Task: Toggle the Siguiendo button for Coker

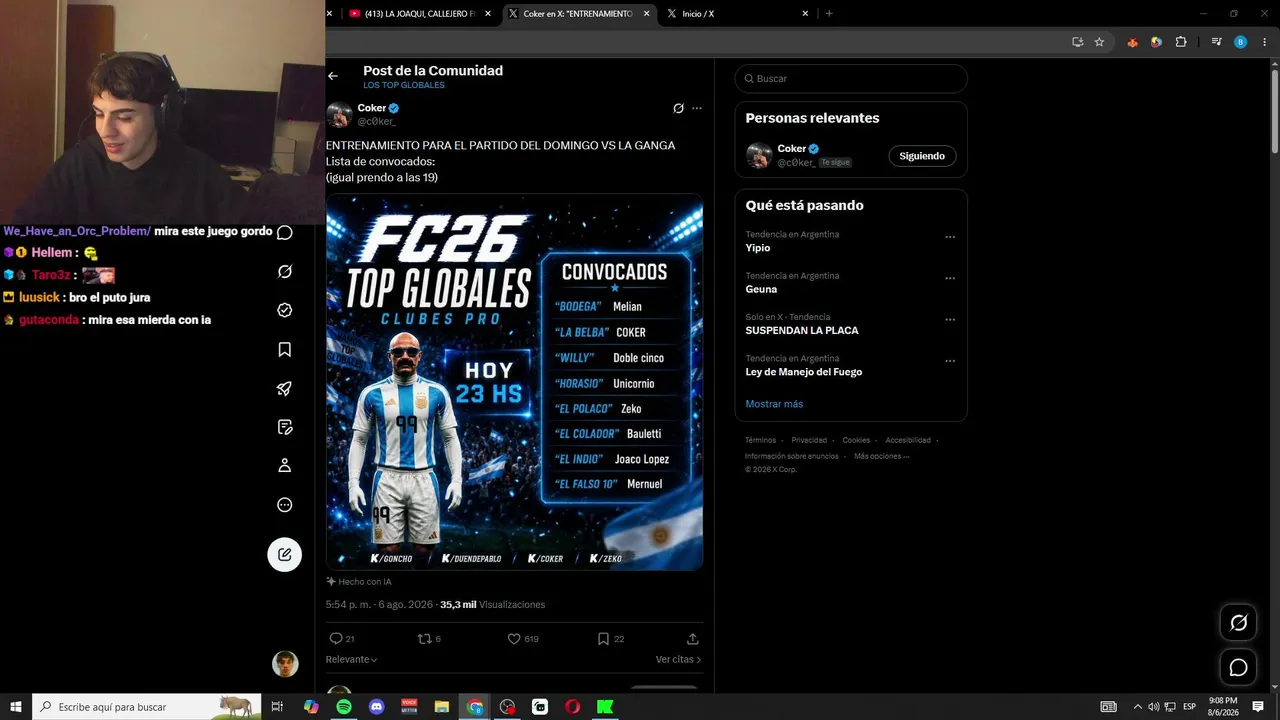Action: coord(922,156)
